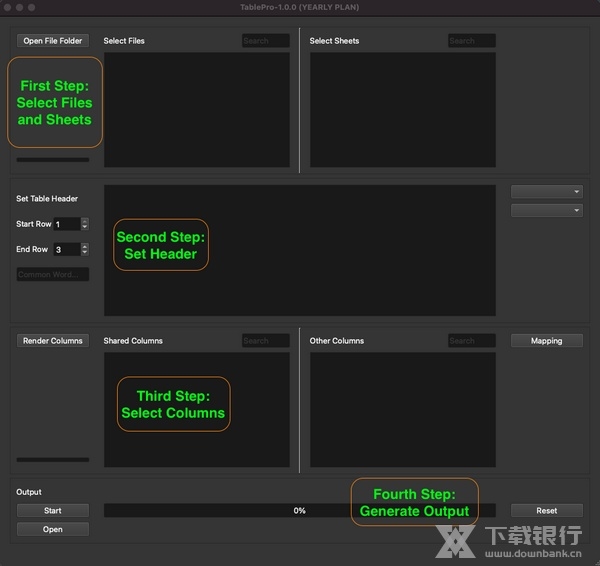Hit the Reset button
Viewport: 600px width, 566px height.
pos(546,511)
